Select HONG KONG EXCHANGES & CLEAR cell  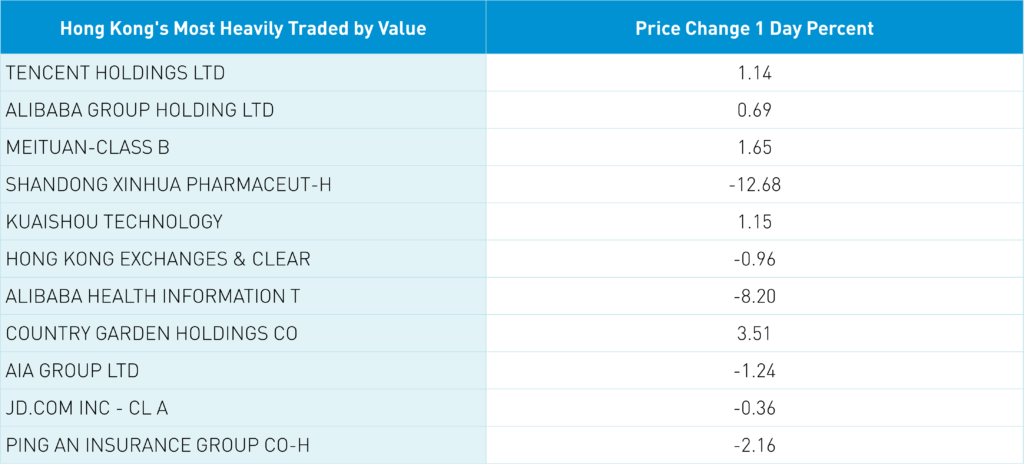(158, 259)
